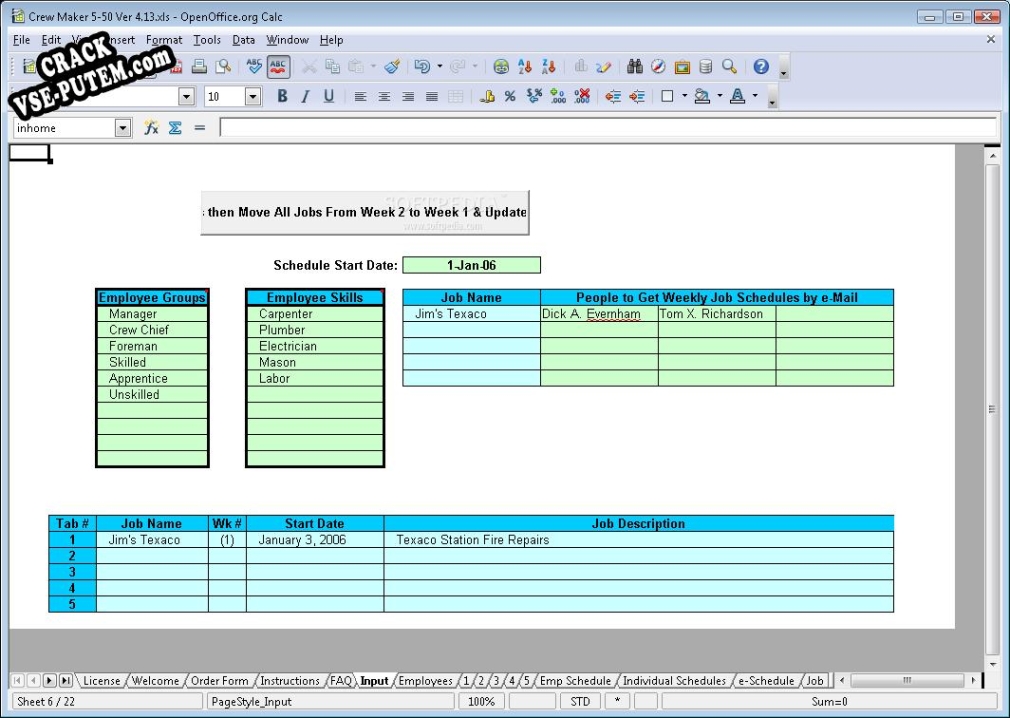Open the Data menu
Viewport: 1010px width, 718px height.
[243, 40]
